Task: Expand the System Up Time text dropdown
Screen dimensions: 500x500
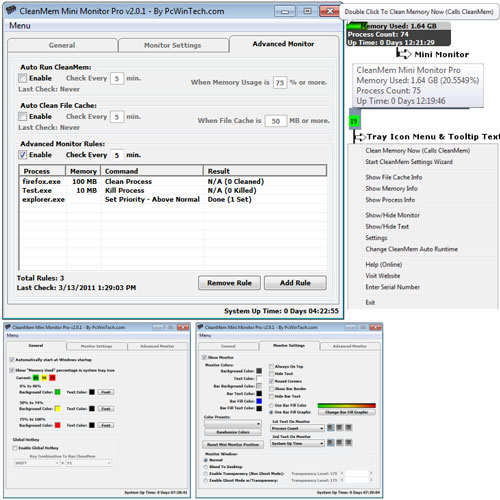Action: pyautogui.click(x=297, y=443)
